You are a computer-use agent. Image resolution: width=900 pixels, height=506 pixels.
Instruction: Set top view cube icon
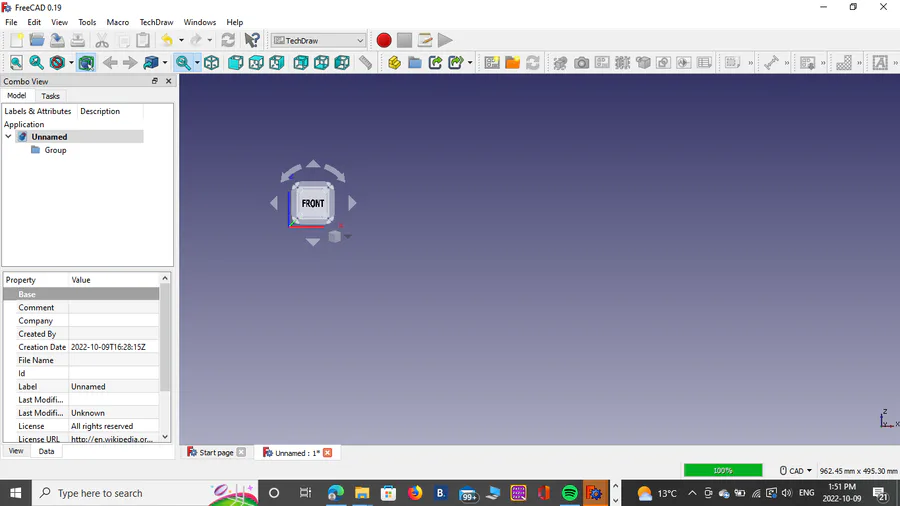[256, 63]
